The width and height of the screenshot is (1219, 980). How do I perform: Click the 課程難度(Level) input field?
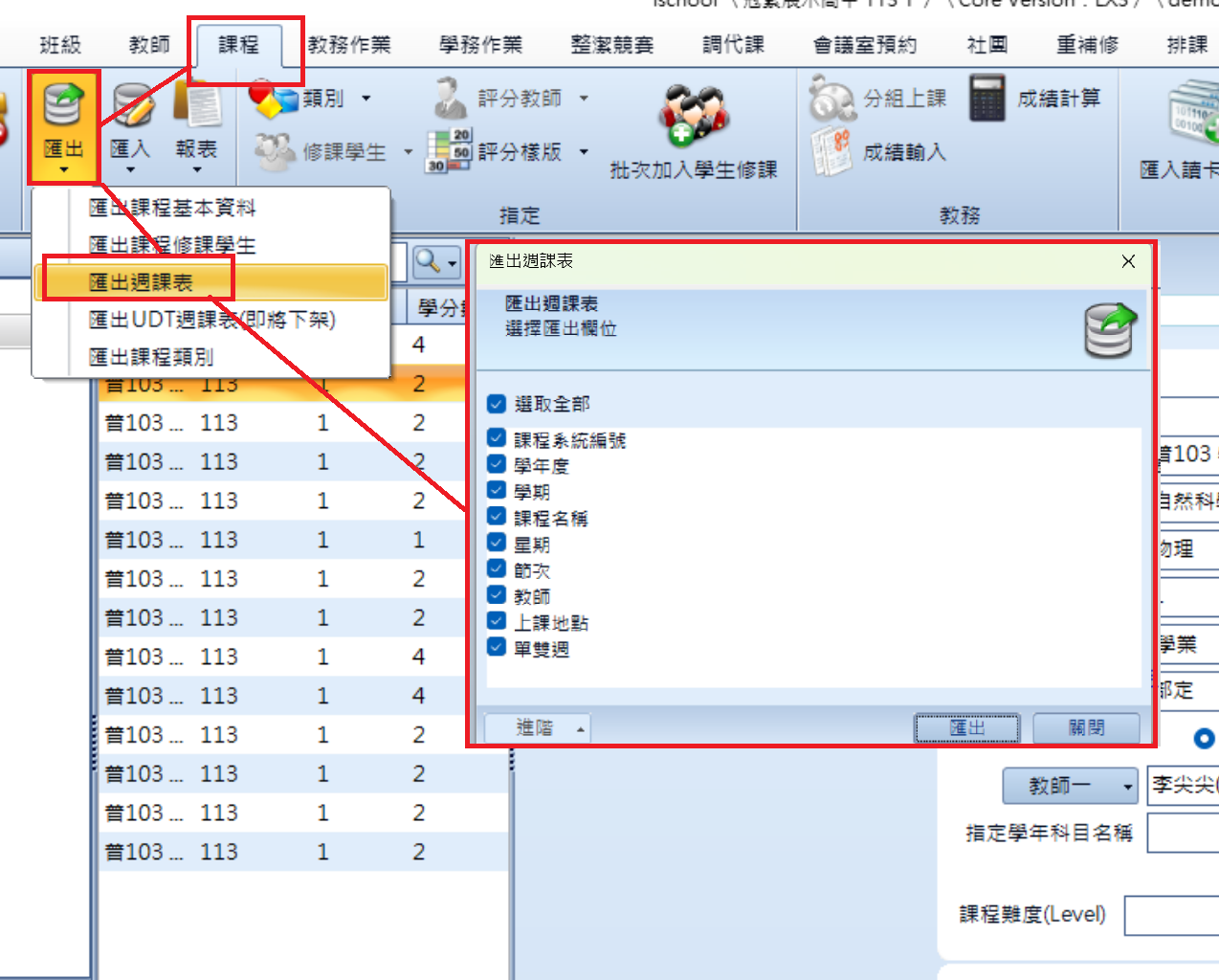click(x=1171, y=916)
